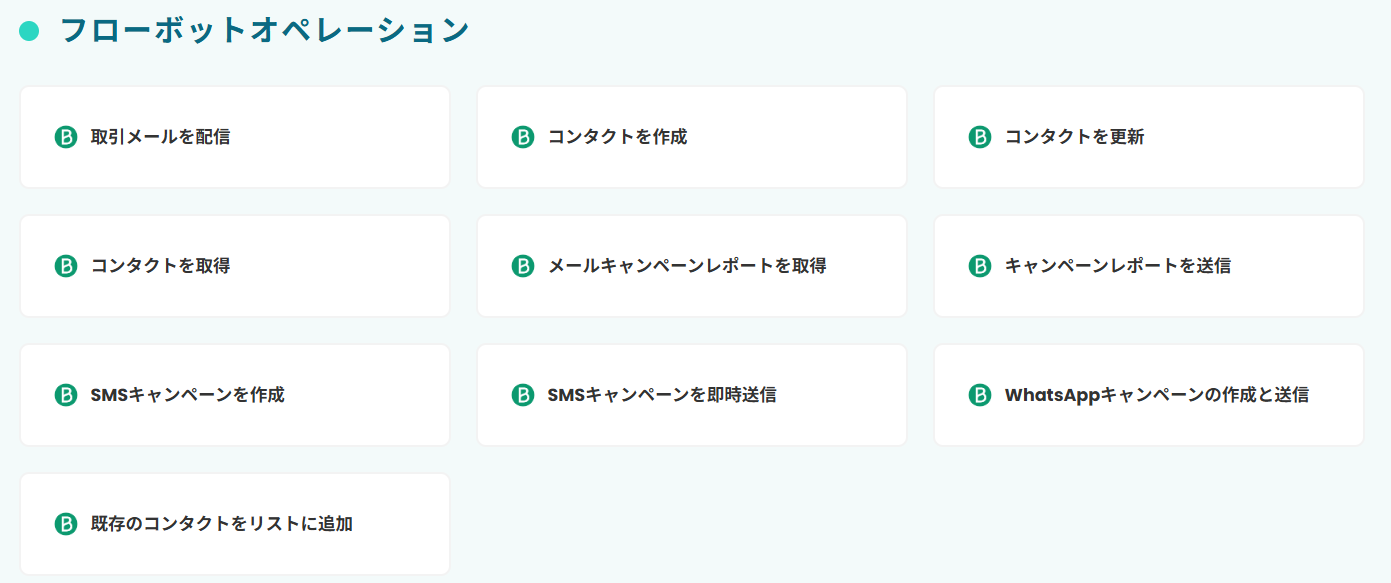The height and width of the screenshot is (583, 1391).
Task: Choose the コンタクトを更新 operation text
Action: click(1074, 137)
